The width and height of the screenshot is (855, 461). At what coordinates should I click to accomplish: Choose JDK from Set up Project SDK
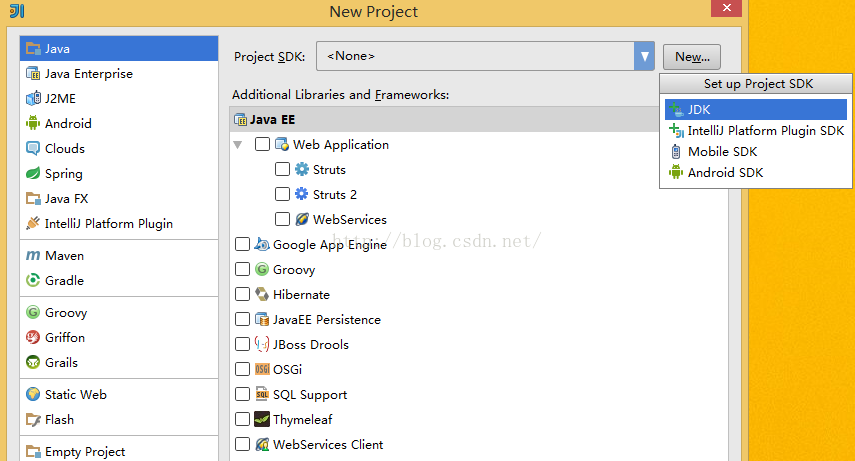pos(756,110)
